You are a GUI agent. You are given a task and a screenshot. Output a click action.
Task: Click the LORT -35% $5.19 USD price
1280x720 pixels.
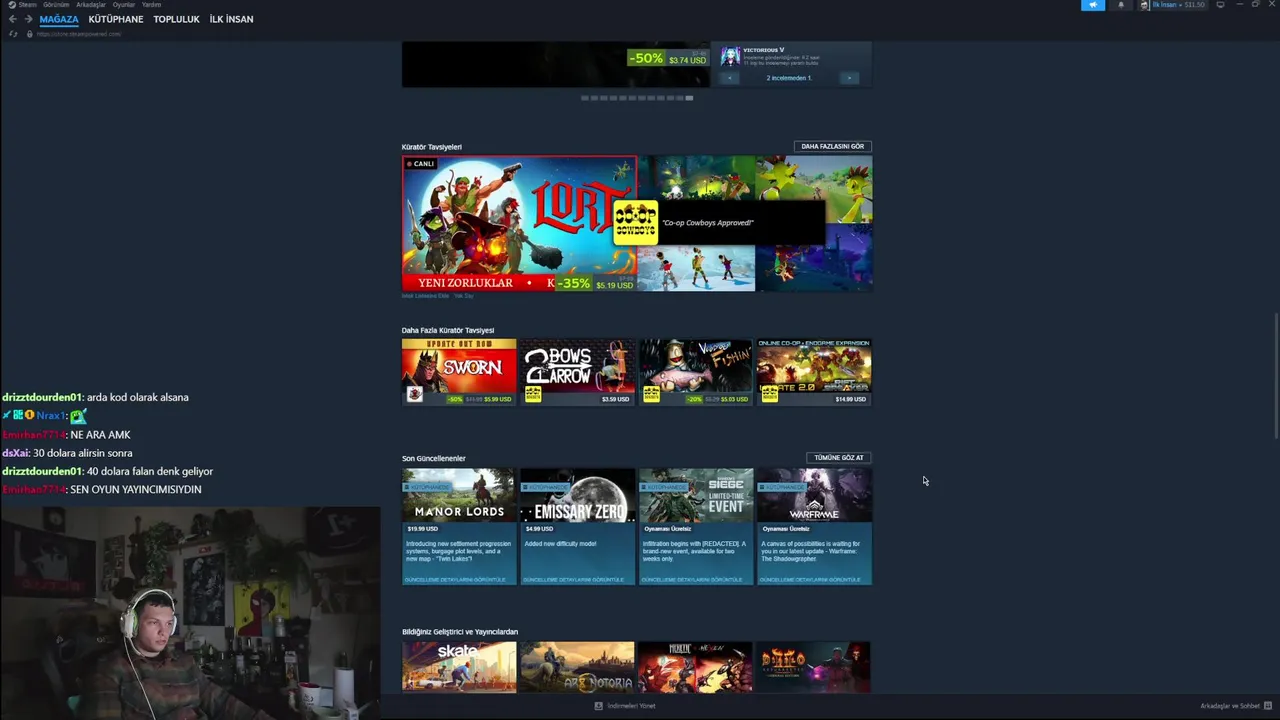click(595, 283)
